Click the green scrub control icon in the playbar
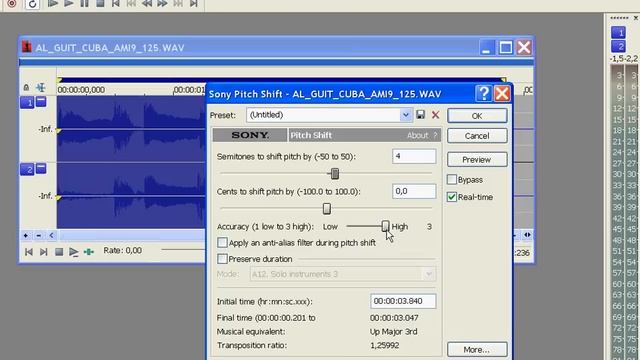640x360 pixels. click(89, 252)
